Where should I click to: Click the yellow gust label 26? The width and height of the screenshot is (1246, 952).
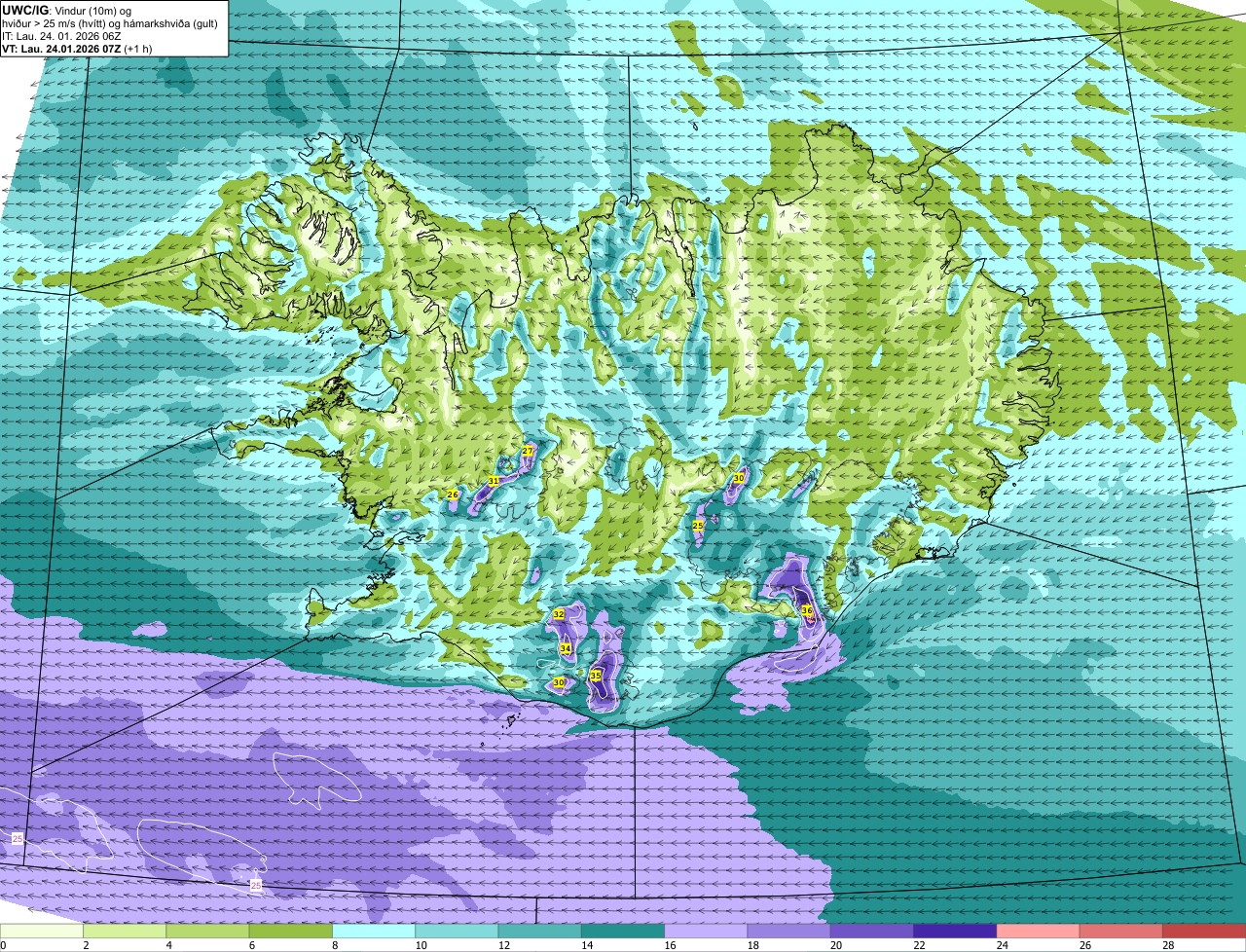[453, 494]
